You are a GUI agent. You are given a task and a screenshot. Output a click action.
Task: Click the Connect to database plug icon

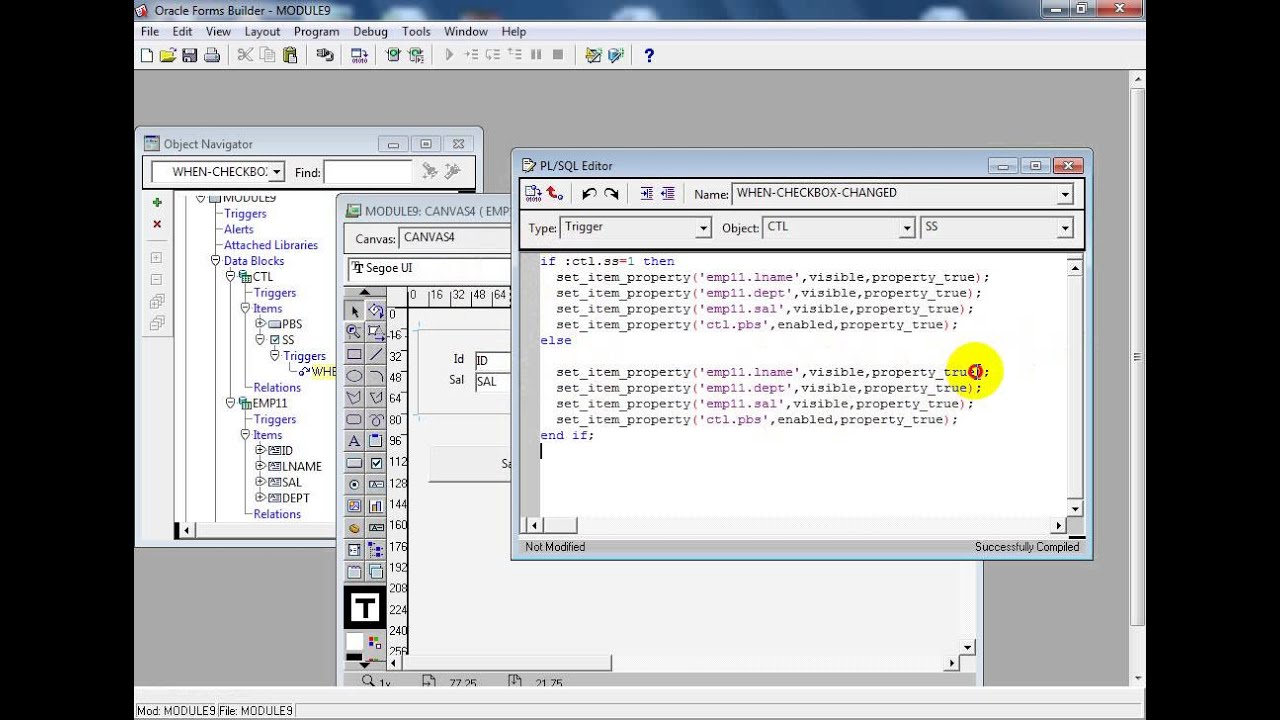click(325, 55)
